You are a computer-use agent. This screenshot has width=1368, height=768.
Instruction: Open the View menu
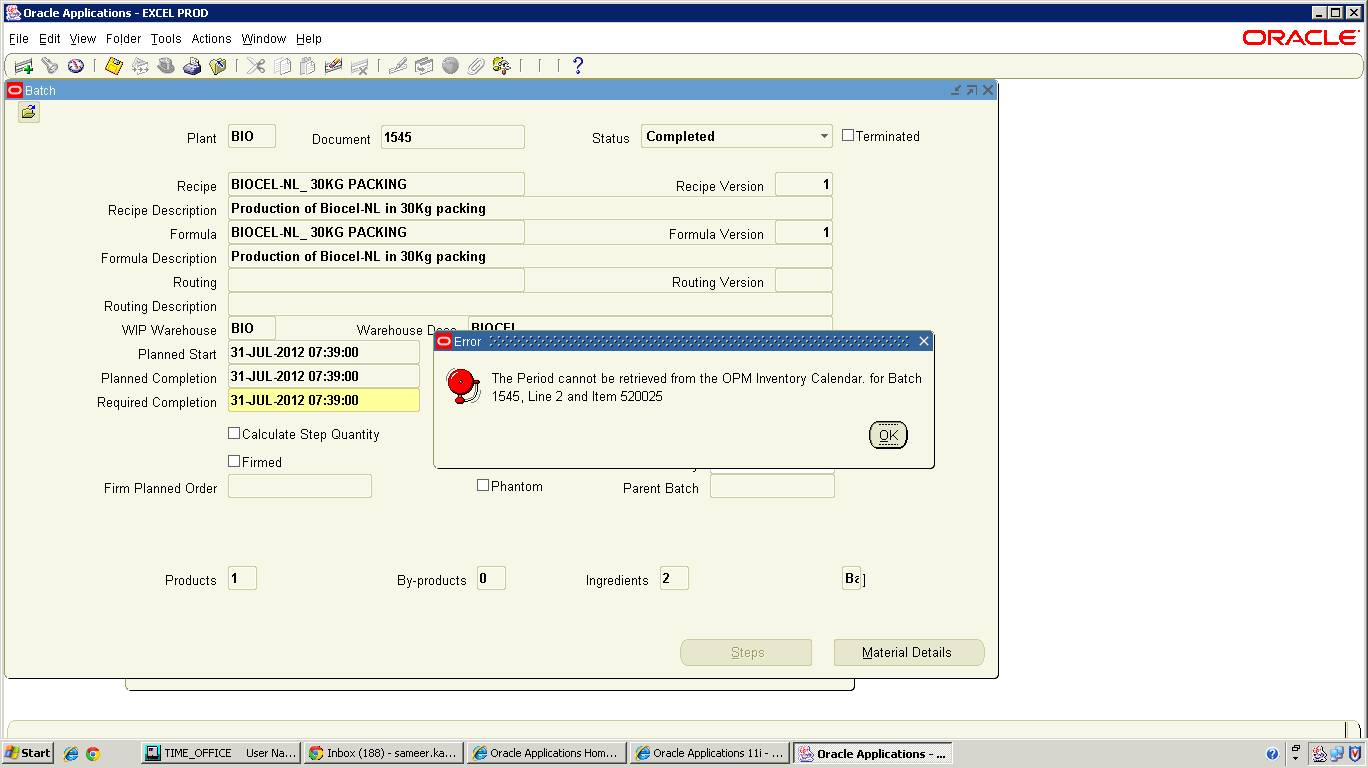[x=83, y=39]
